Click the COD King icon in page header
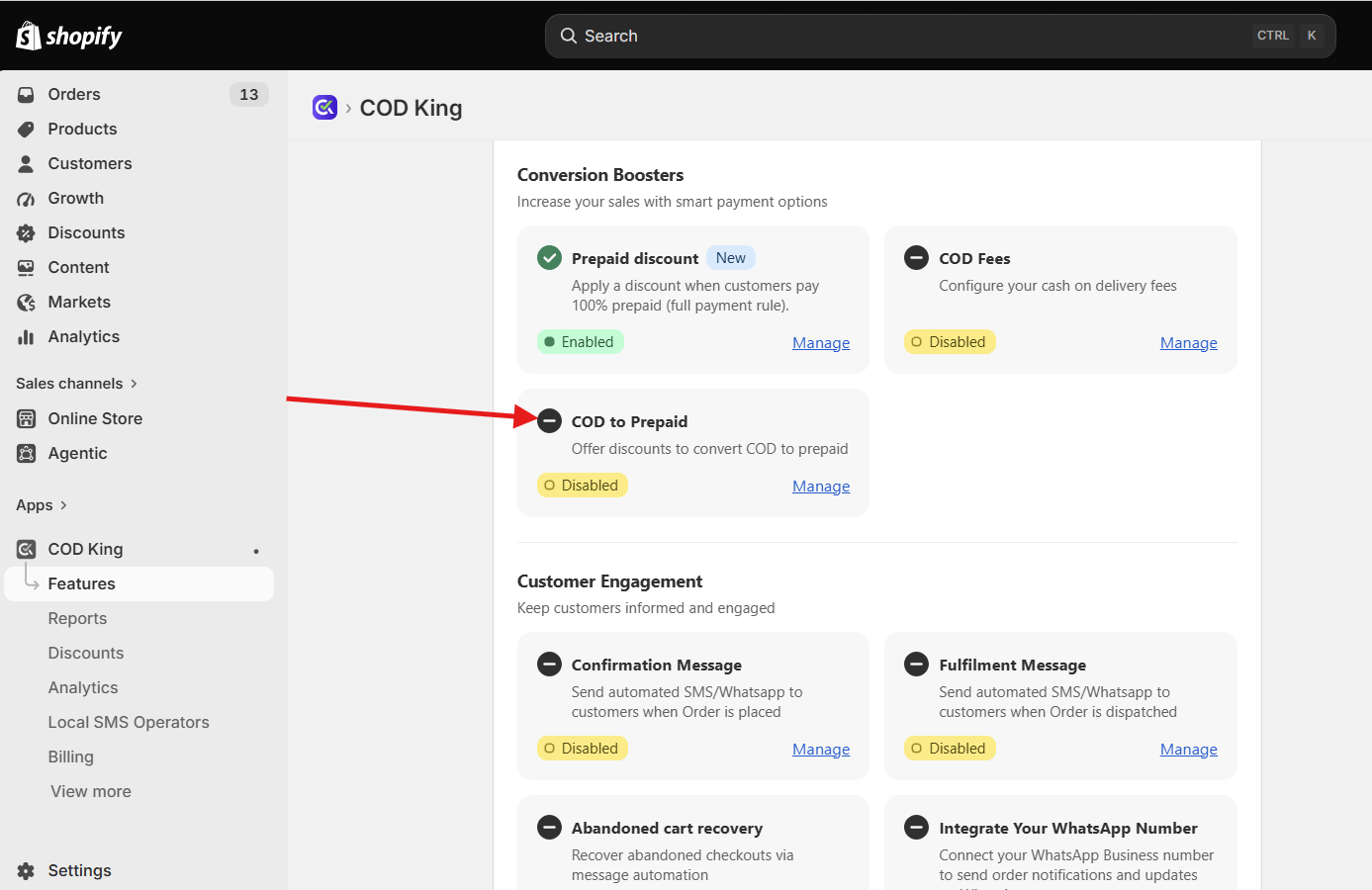The width and height of the screenshot is (1372, 890). click(324, 107)
